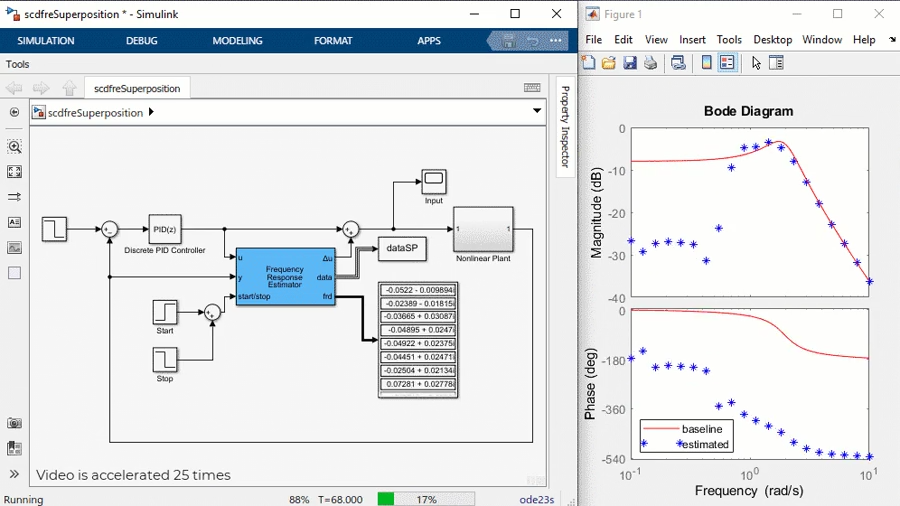
Task: Take a screenshot with the camera icon
Action: click(x=14, y=423)
